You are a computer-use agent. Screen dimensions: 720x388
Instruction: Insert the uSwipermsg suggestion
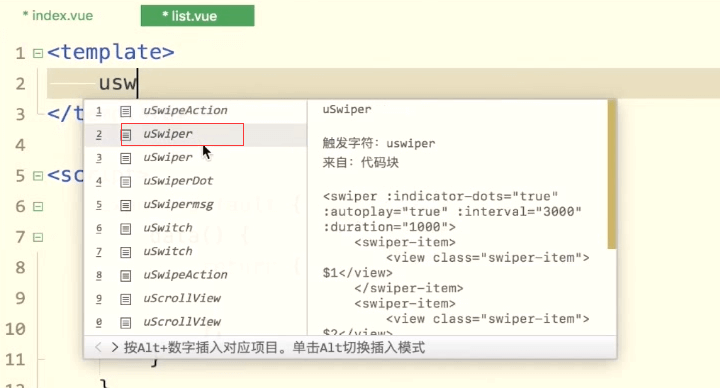[x=196, y=205]
